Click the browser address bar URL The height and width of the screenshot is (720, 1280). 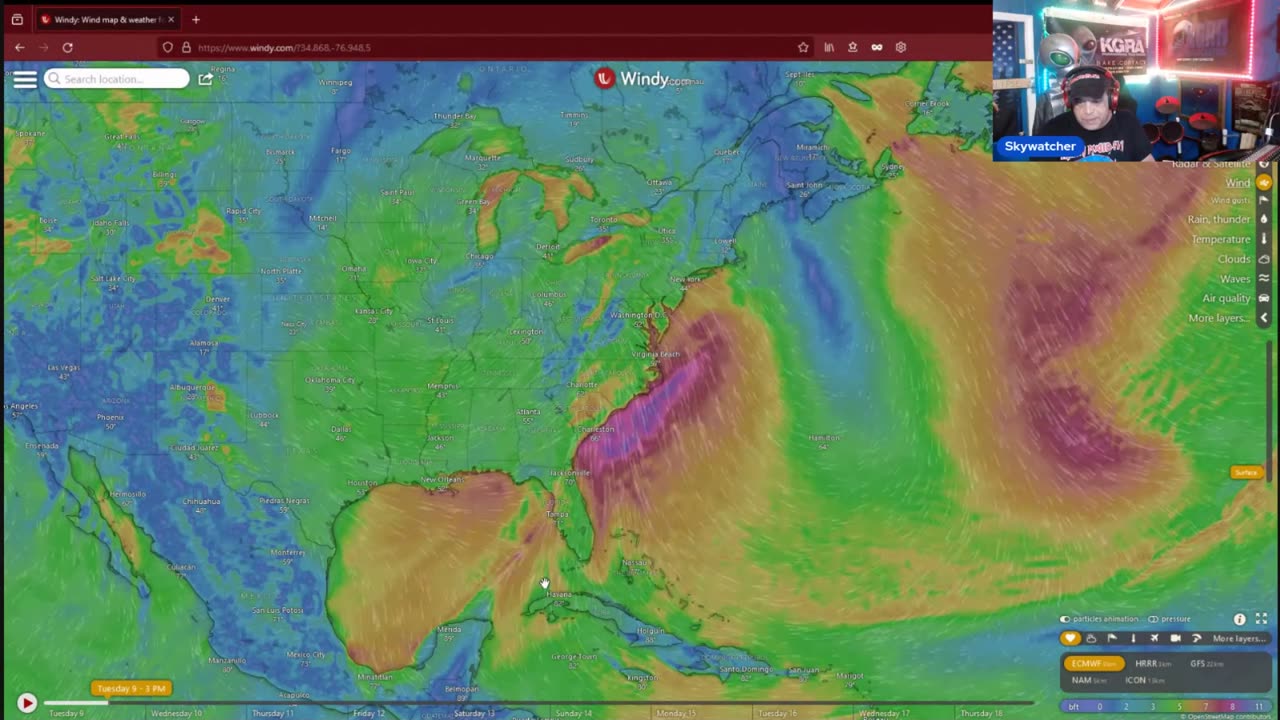tap(284, 47)
